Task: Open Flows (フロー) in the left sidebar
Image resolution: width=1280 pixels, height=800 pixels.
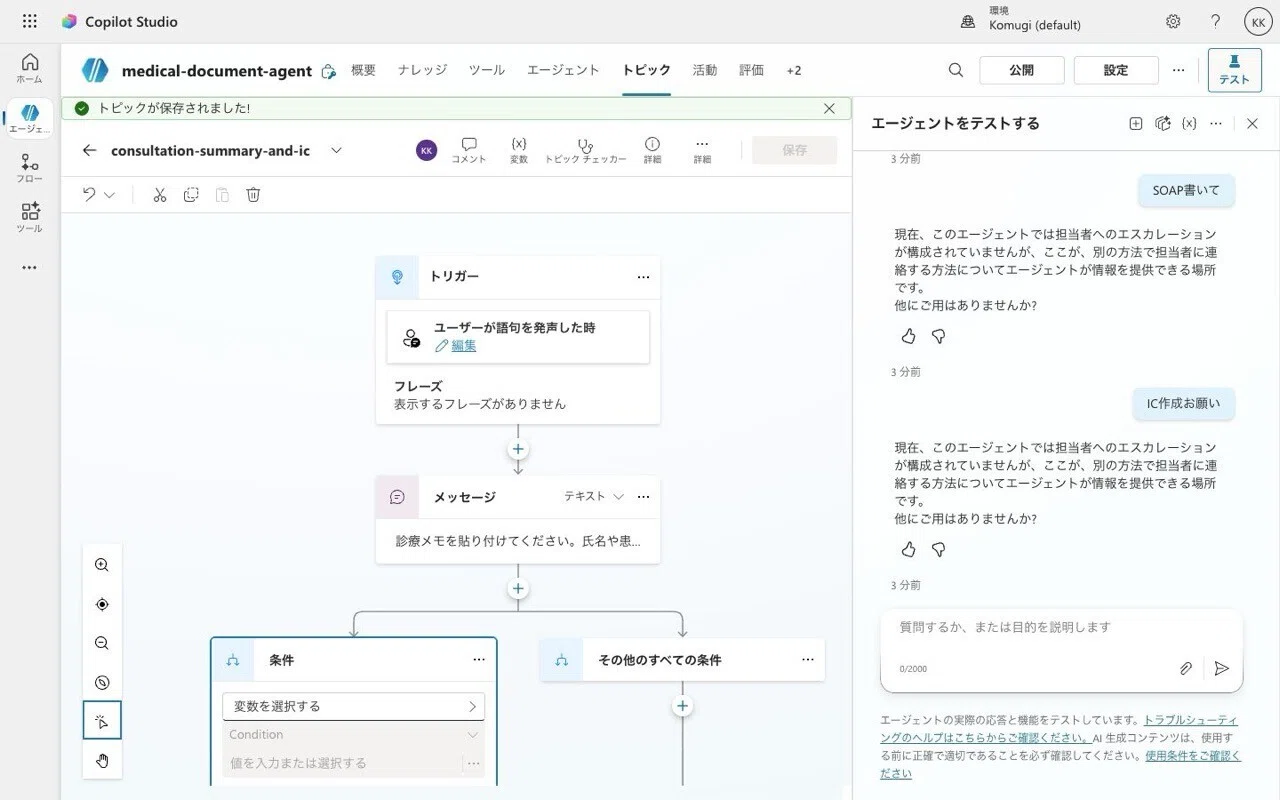Action: 29,168
